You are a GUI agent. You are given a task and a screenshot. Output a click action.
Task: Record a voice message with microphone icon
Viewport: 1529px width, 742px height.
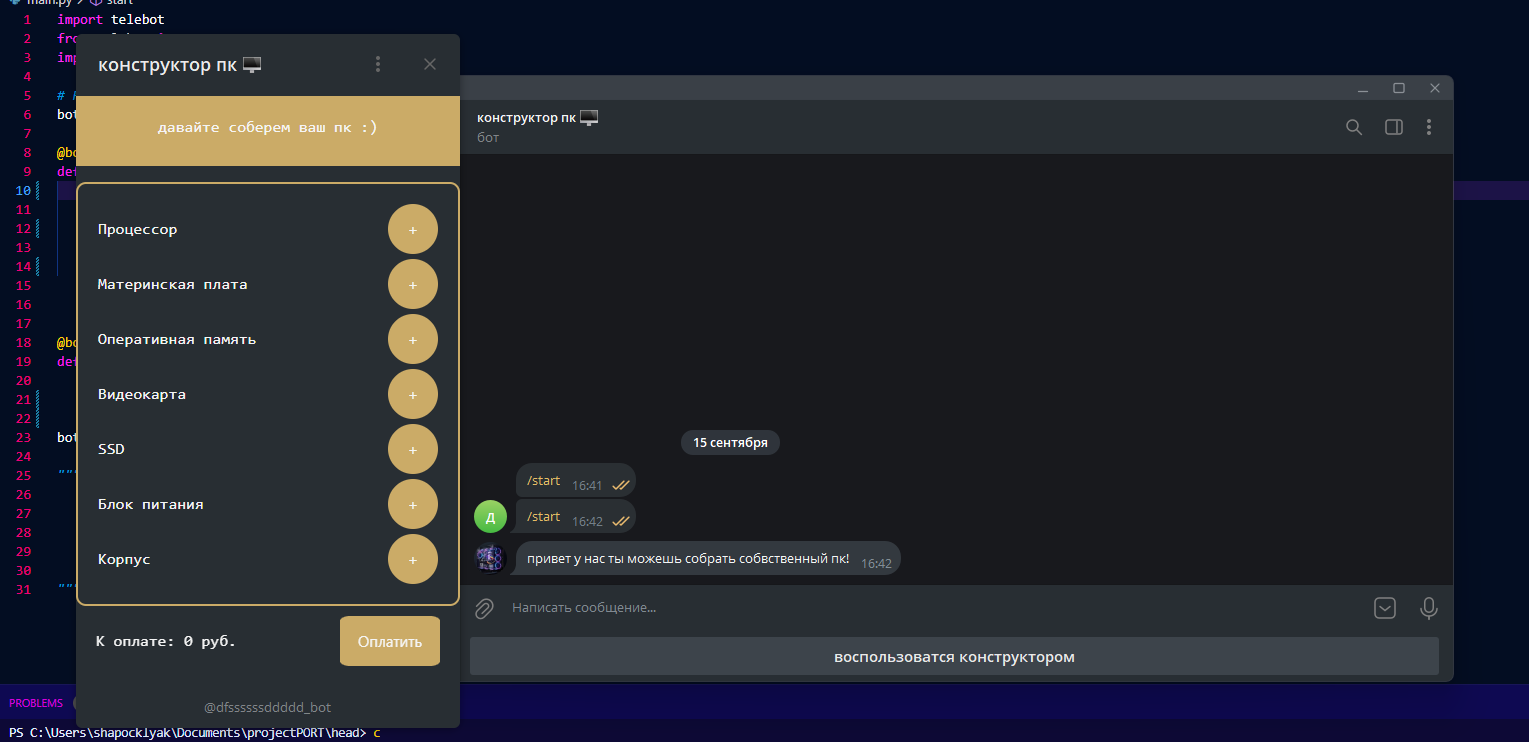click(x=1429, y=608)
